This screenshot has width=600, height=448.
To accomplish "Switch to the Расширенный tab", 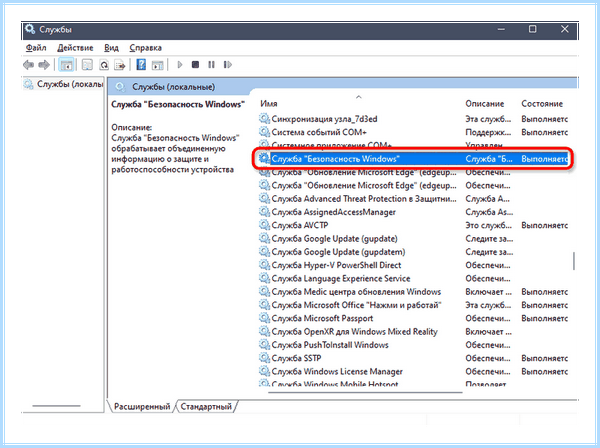I will (142, 406).
